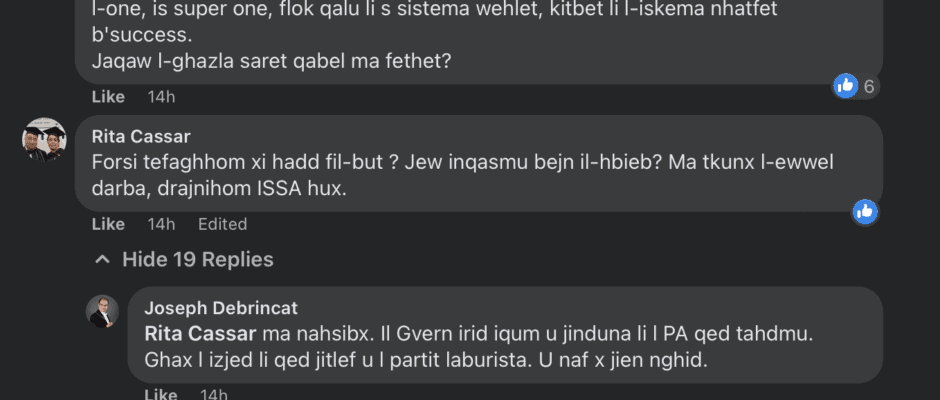This screenshot has height=400, width=940.
Task: Open the 14h timestamp on Rita Cassar's comment
Action: coord(161,224)
